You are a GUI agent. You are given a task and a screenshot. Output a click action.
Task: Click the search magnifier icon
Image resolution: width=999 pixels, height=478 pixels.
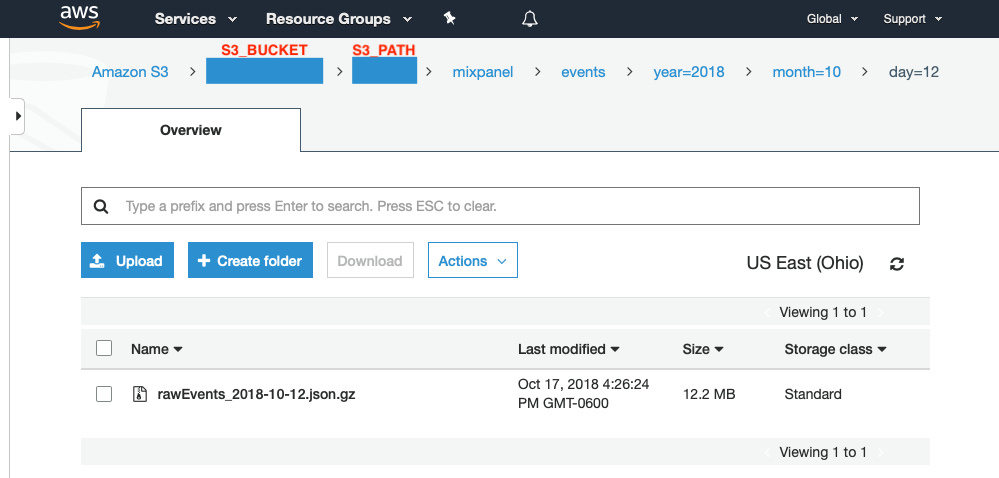click(101, 206)
